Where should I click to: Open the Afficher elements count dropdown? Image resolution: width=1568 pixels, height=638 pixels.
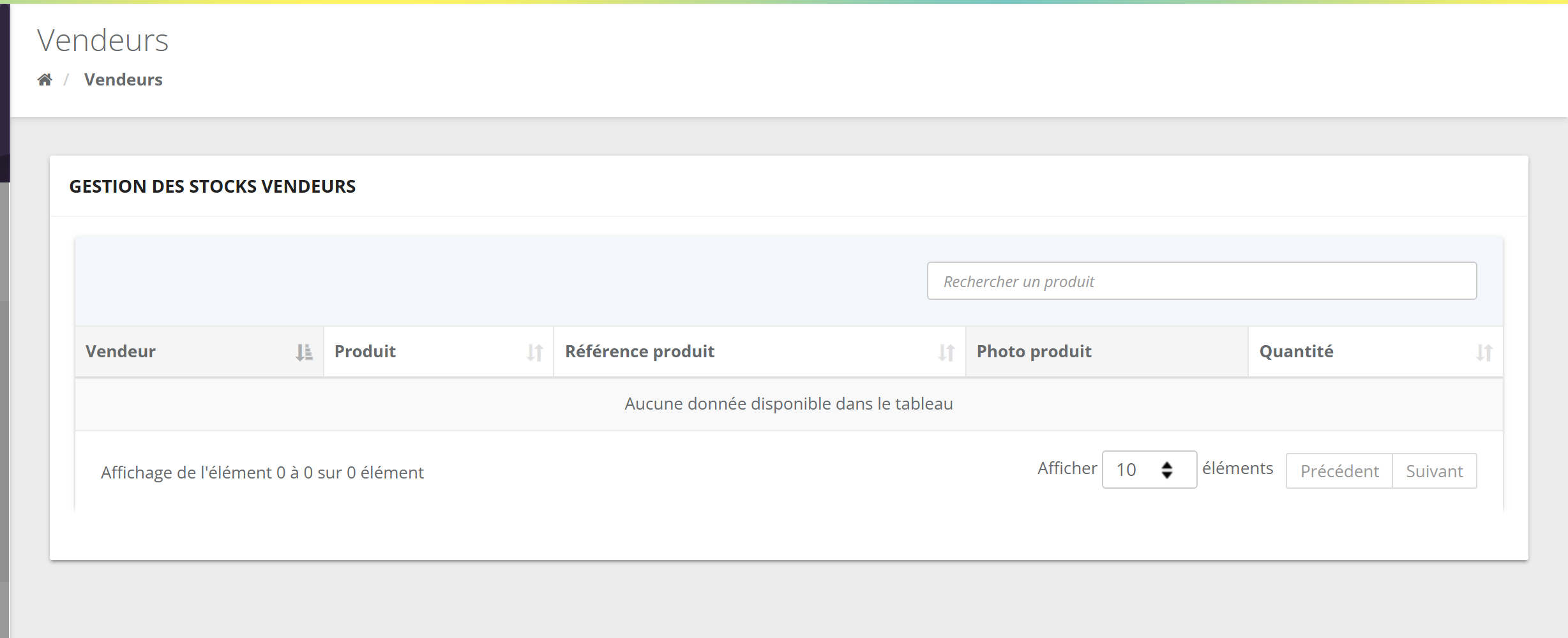tap(1149, 470)
